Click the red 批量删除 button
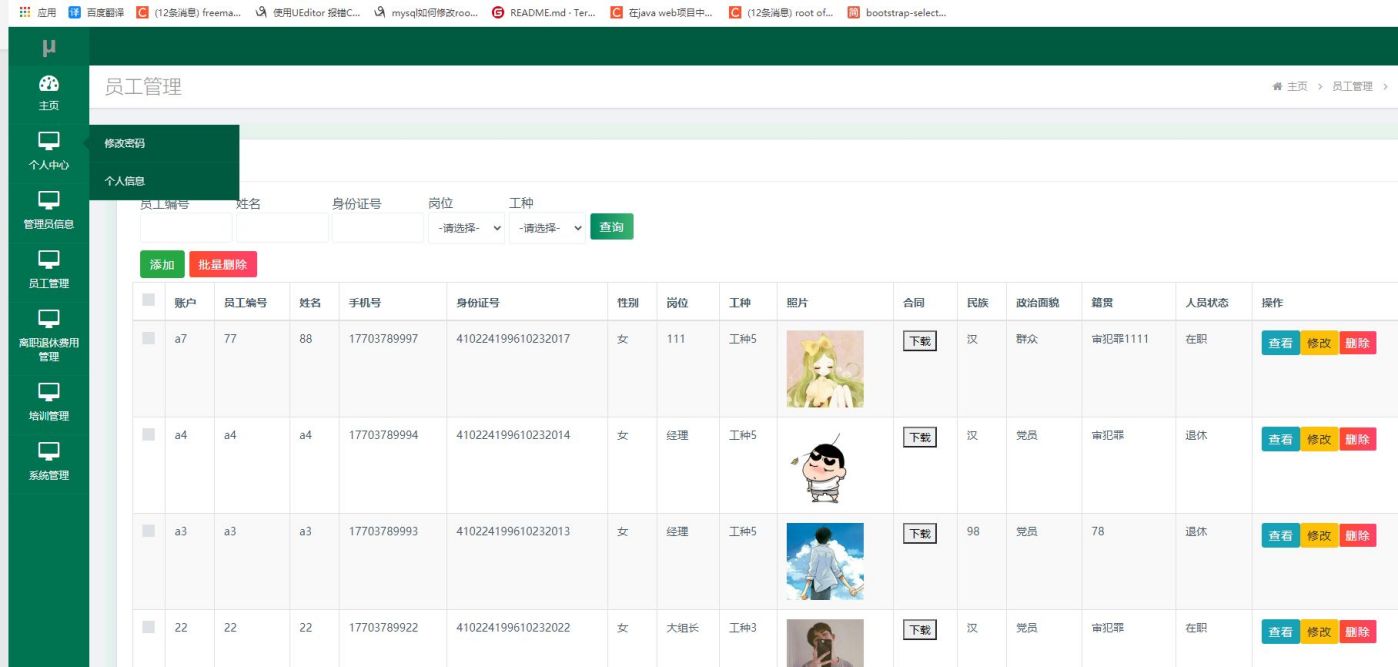 [x=223, y=264]
